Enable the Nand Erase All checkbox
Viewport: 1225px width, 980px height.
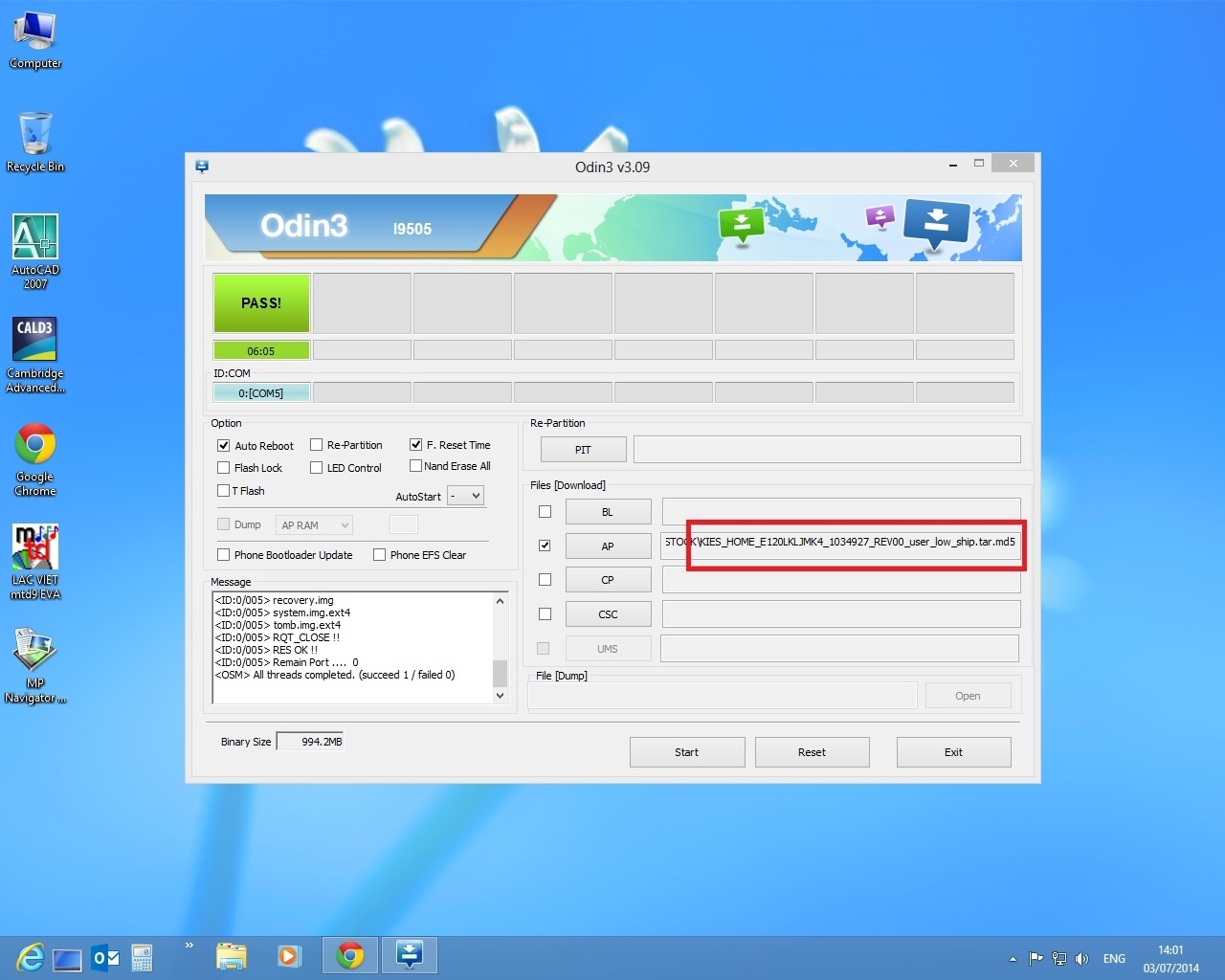415,466
